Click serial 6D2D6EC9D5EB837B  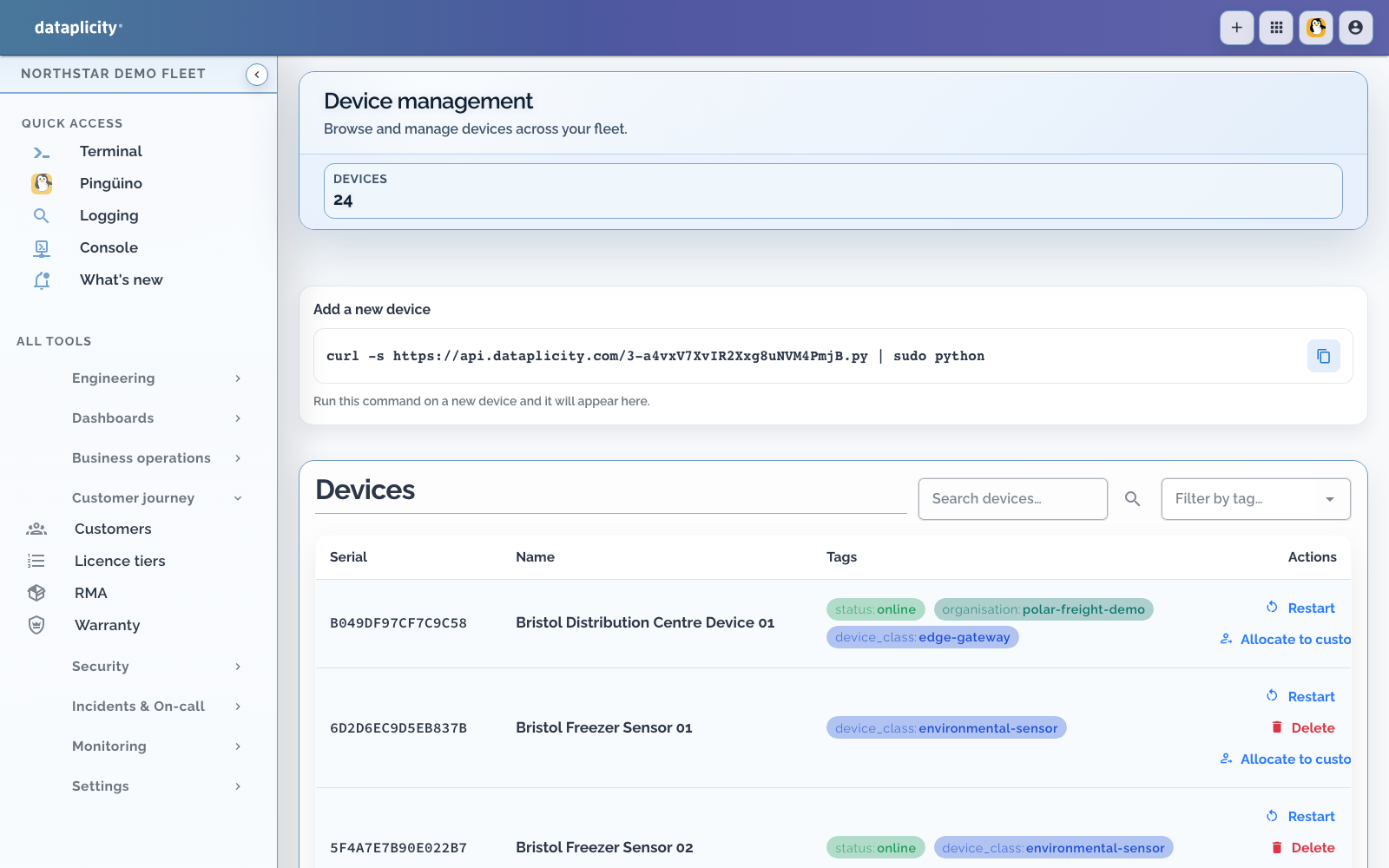[398, 728]
